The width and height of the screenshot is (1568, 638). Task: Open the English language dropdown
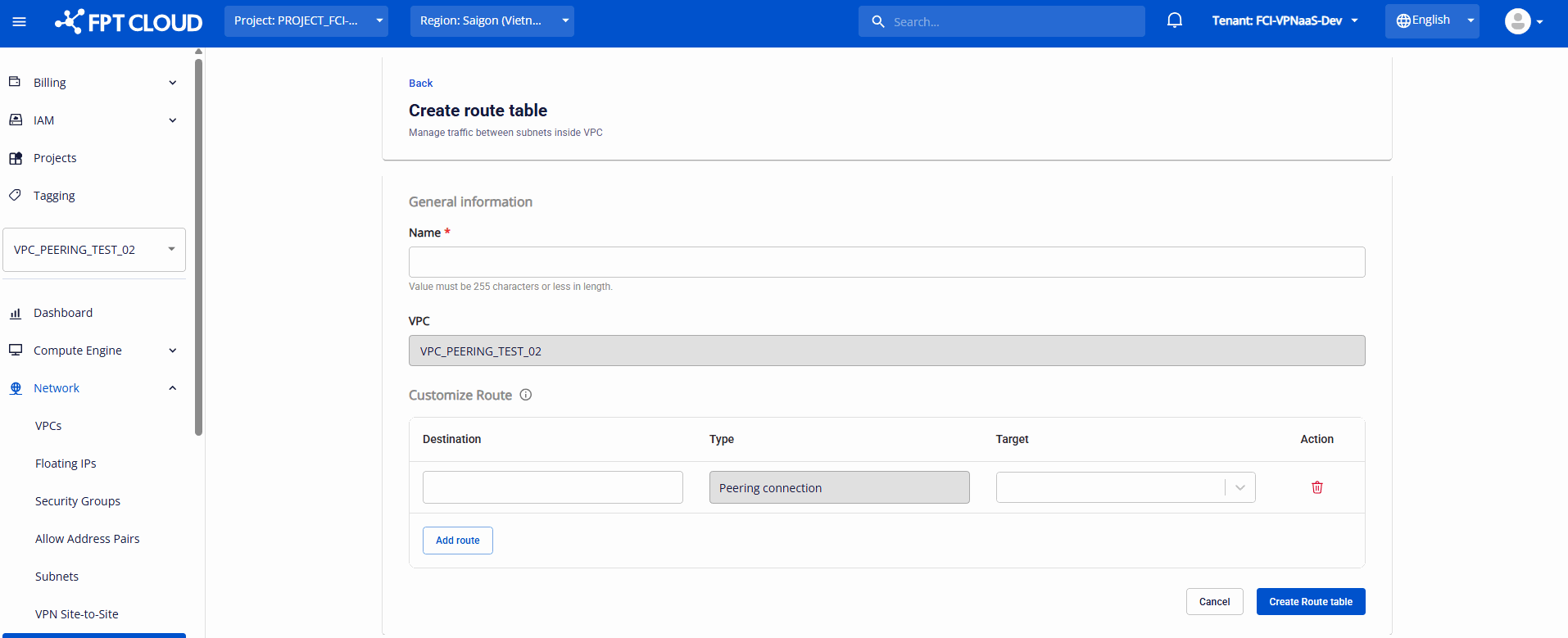pyautogui.click(x=1432, y=20)
